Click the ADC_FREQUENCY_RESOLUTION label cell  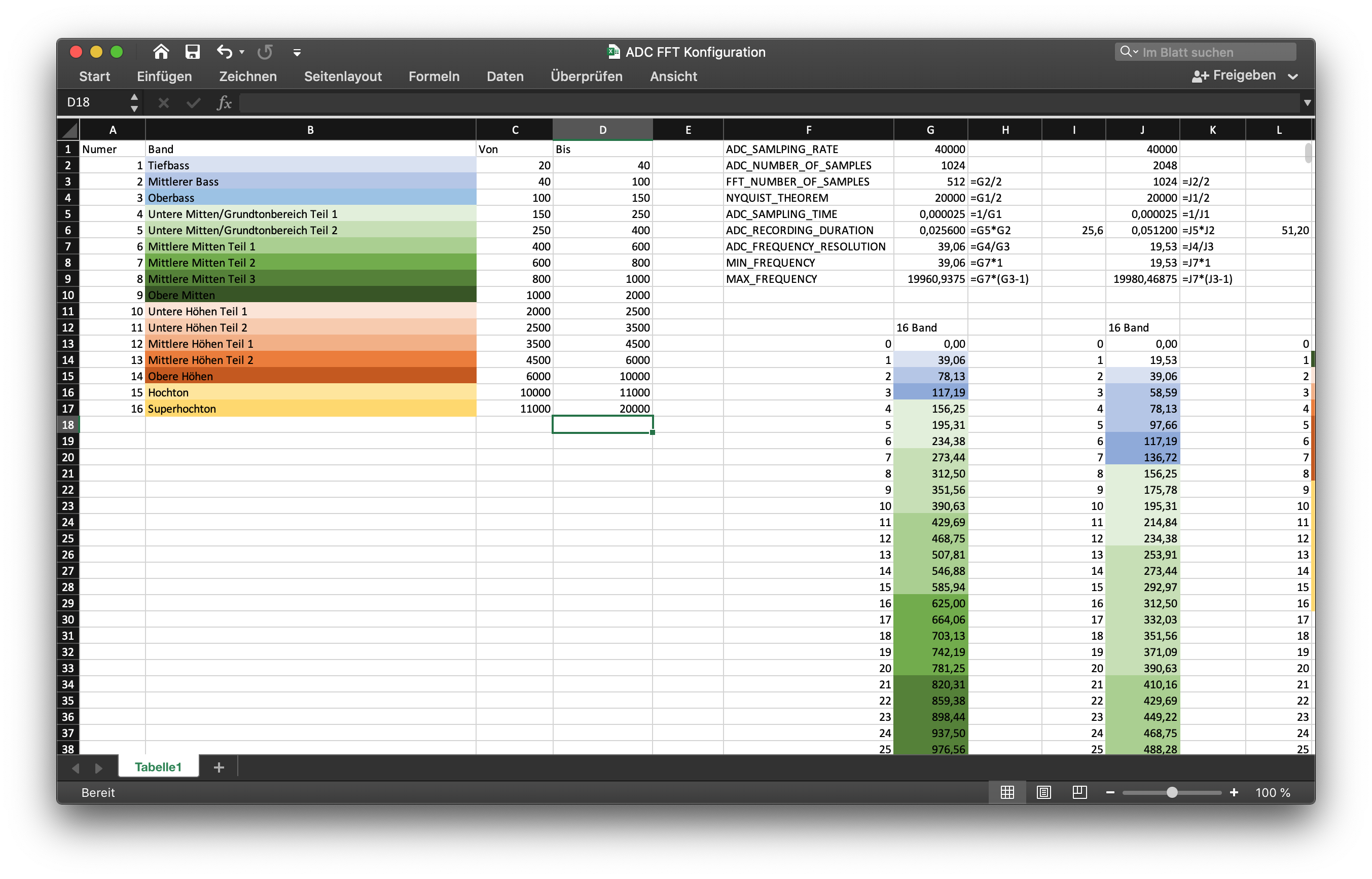point(808,246)
